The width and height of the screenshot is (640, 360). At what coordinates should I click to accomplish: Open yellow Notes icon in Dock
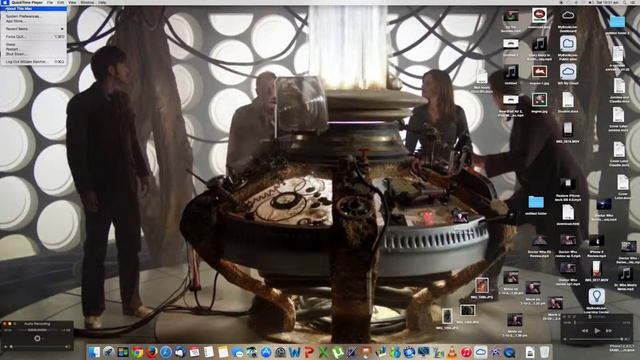pos(223,352)
